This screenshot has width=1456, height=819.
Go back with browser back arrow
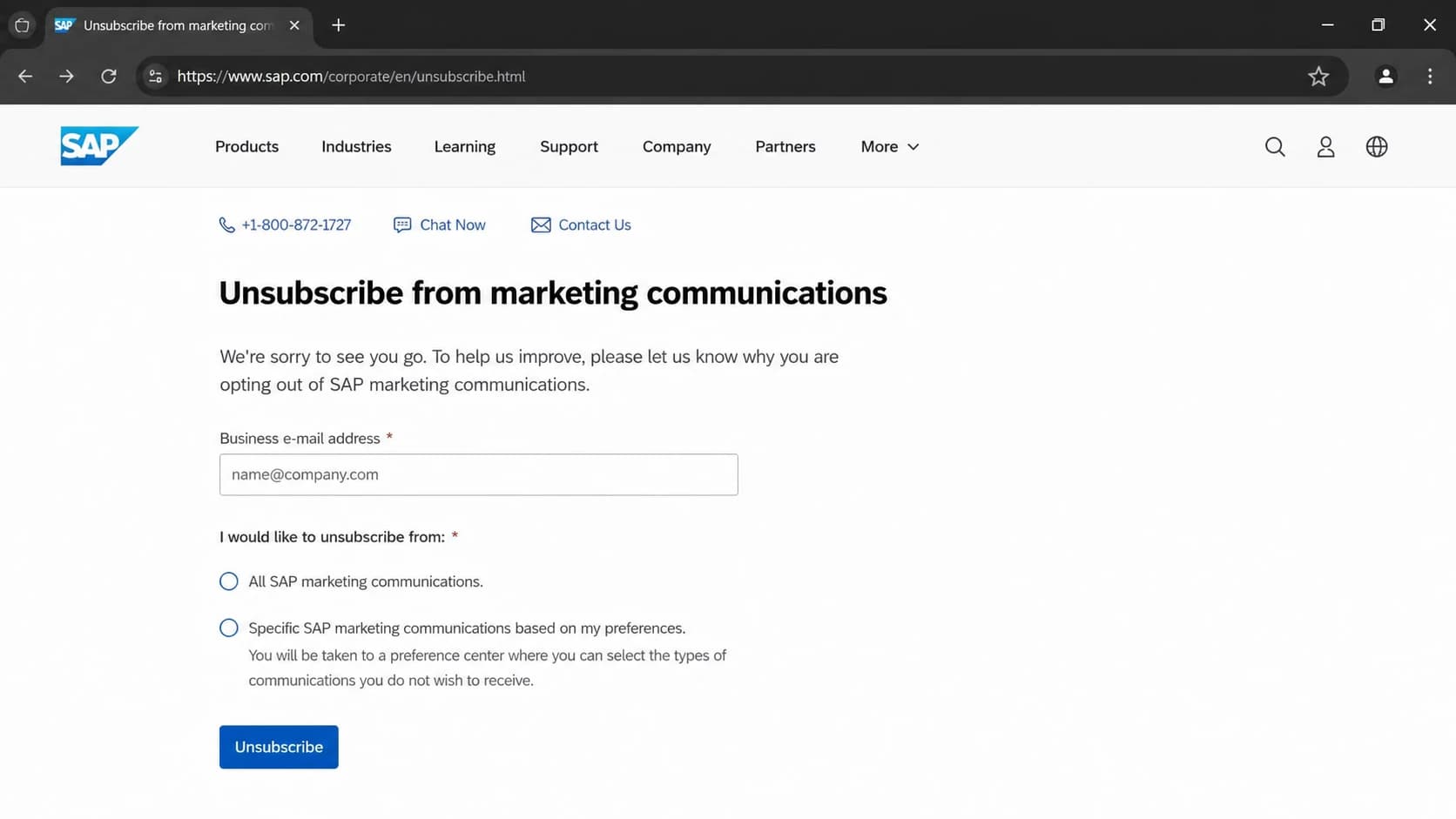coord(25,77)
